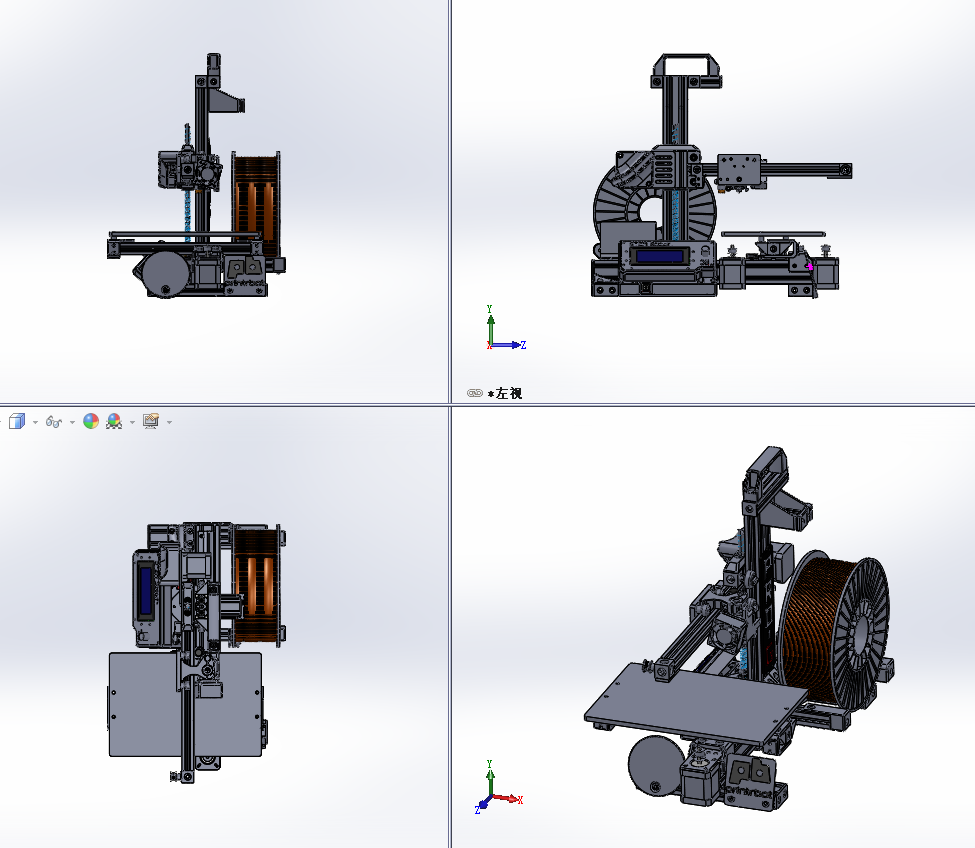This screenshot has height=848, width=975.
Task: Expand the Display Style dropdown arrow
Action: click(x=35, y=422)
